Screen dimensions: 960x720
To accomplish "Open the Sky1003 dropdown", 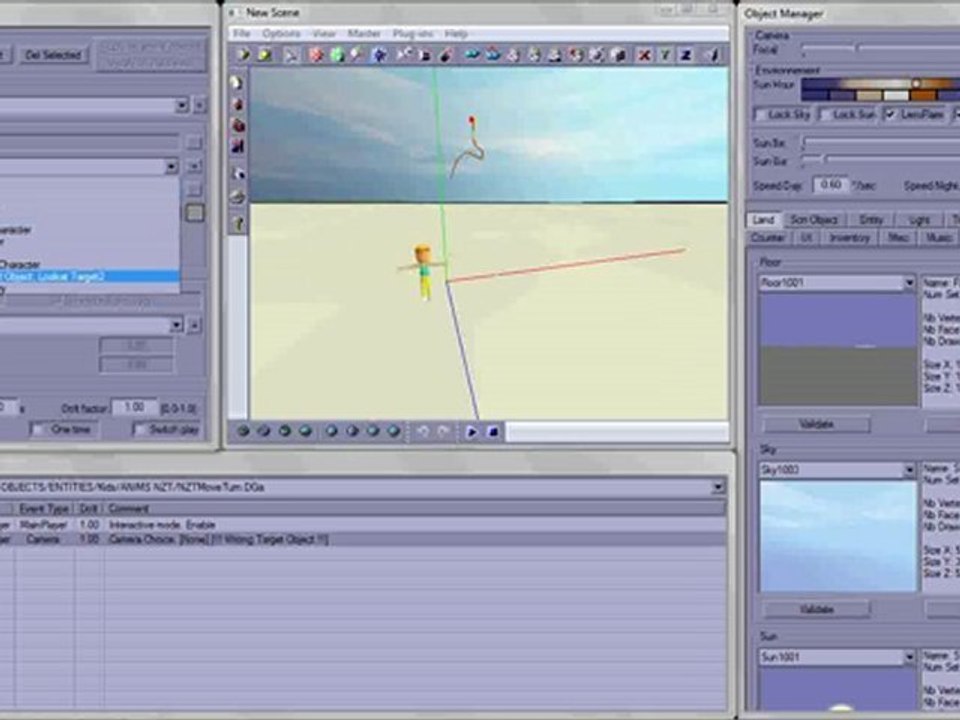I will (x=909, y=470).
